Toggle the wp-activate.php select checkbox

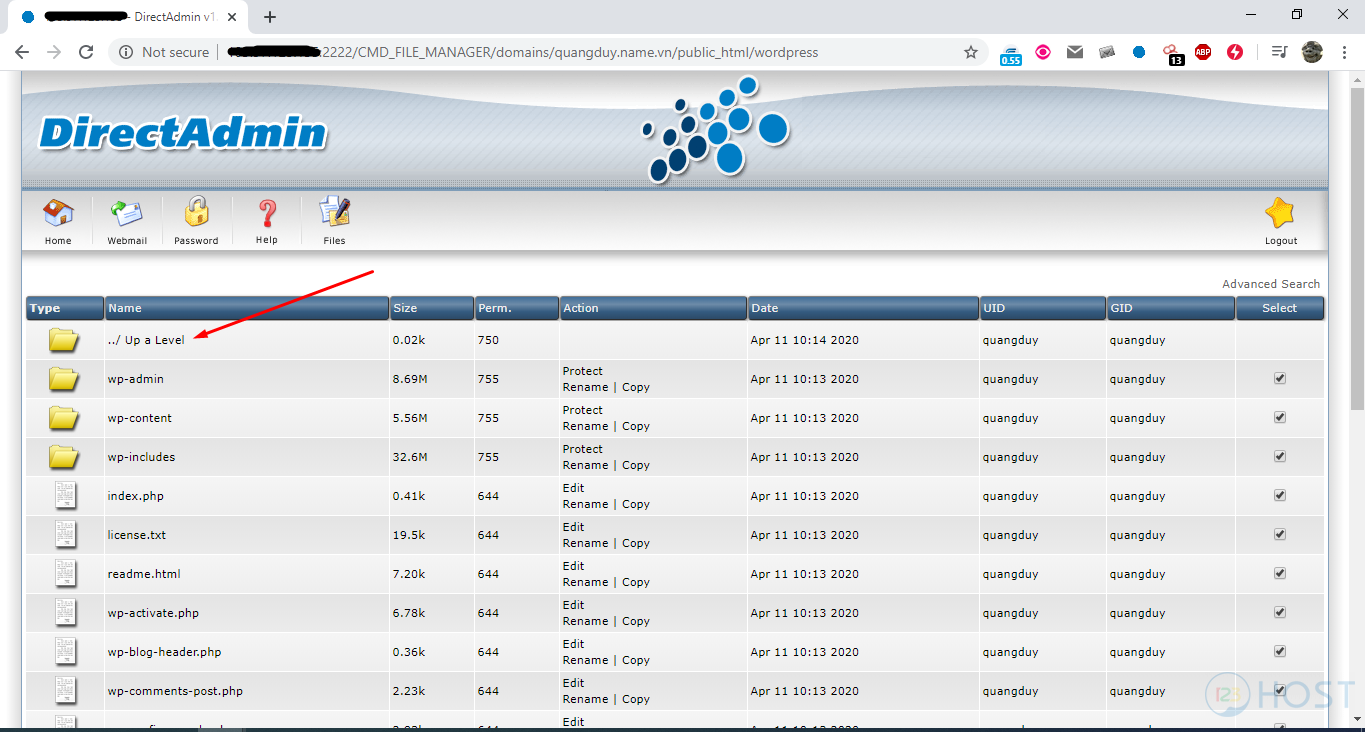coord(1280,613)
